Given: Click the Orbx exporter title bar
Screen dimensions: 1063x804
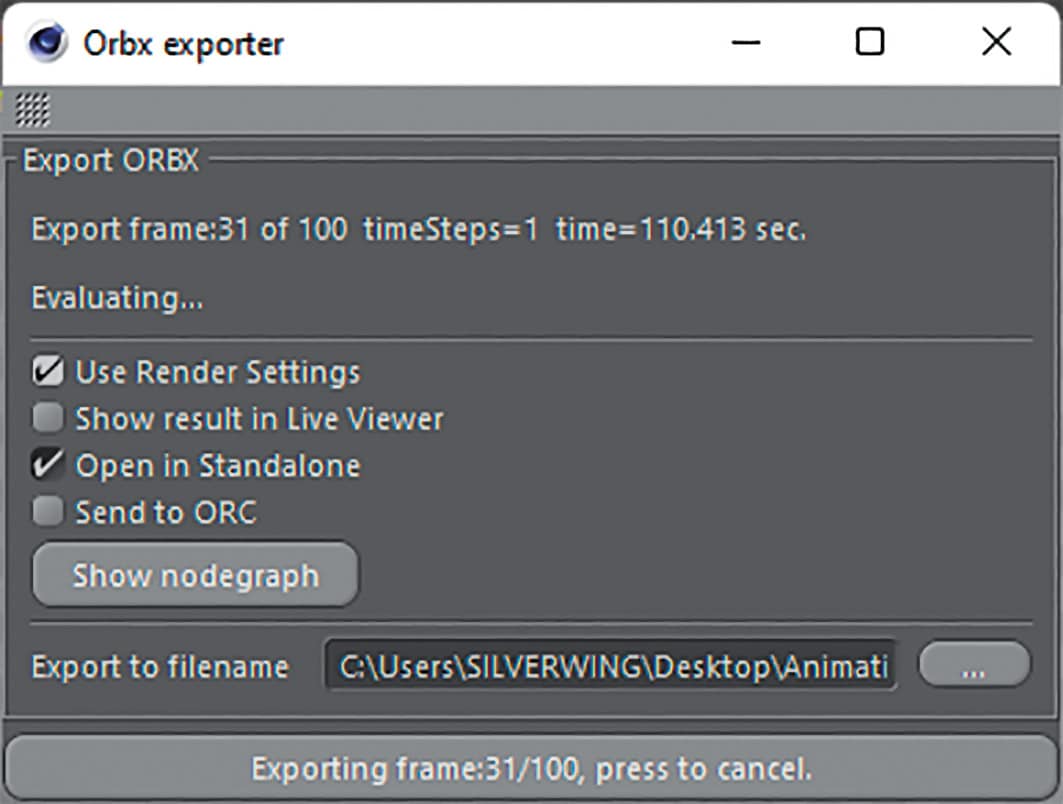Looking at the screenshot, I should click(x=400, y=43).
